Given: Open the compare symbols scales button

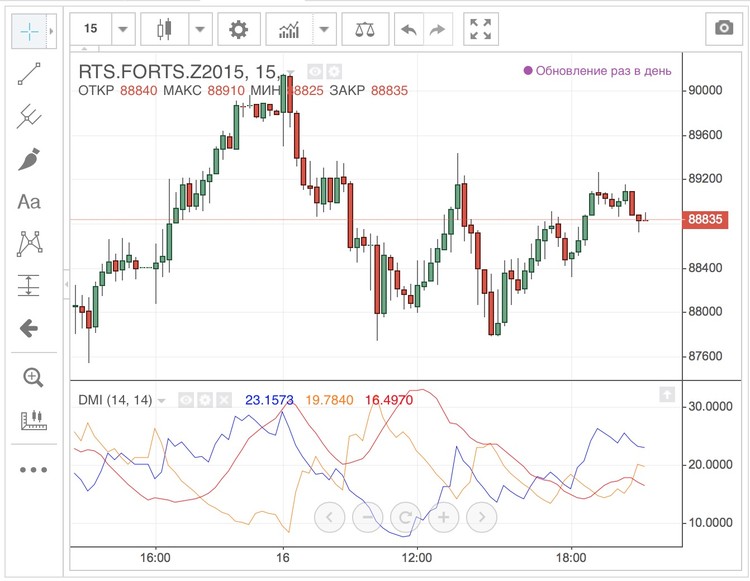Looking at the screenshot, I should coord(365,29).
